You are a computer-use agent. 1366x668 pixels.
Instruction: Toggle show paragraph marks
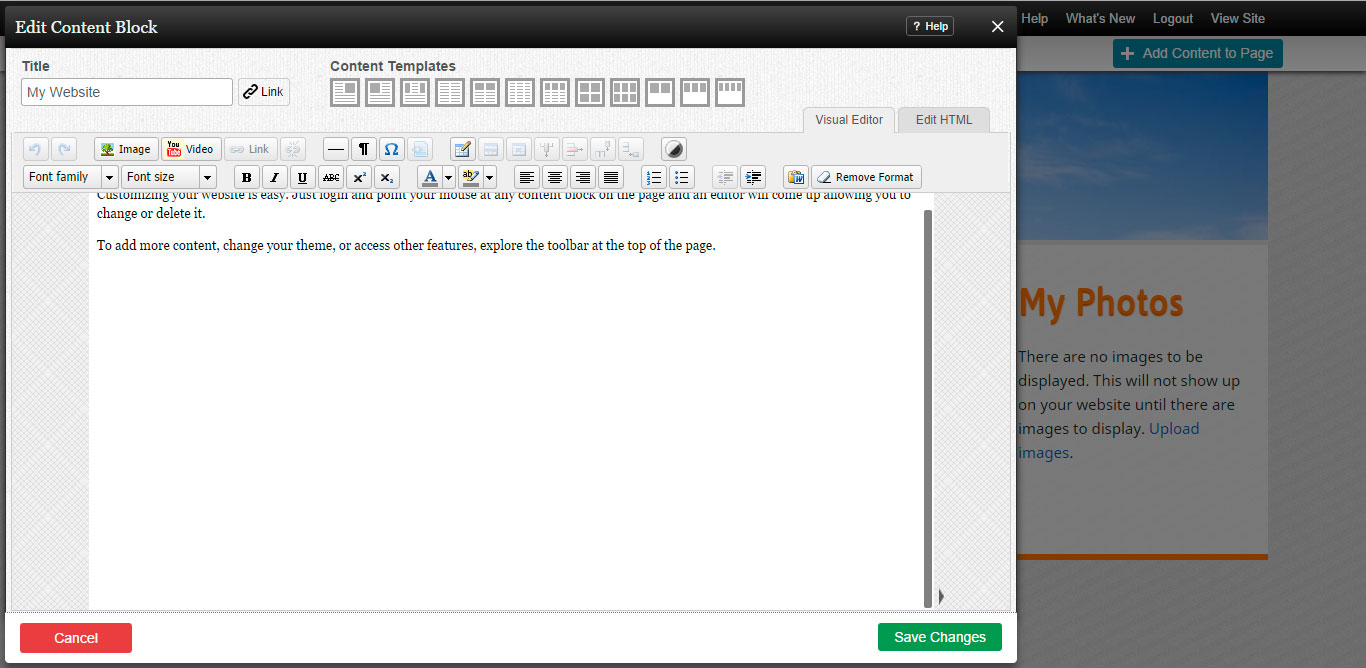click(x=364, y=149)
